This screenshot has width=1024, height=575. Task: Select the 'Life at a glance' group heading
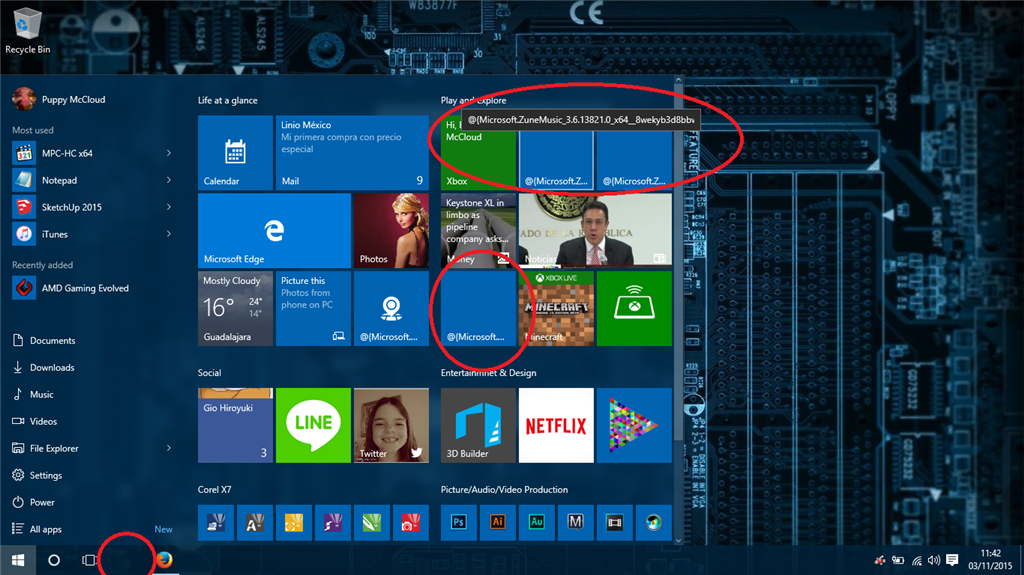point(227,100)
